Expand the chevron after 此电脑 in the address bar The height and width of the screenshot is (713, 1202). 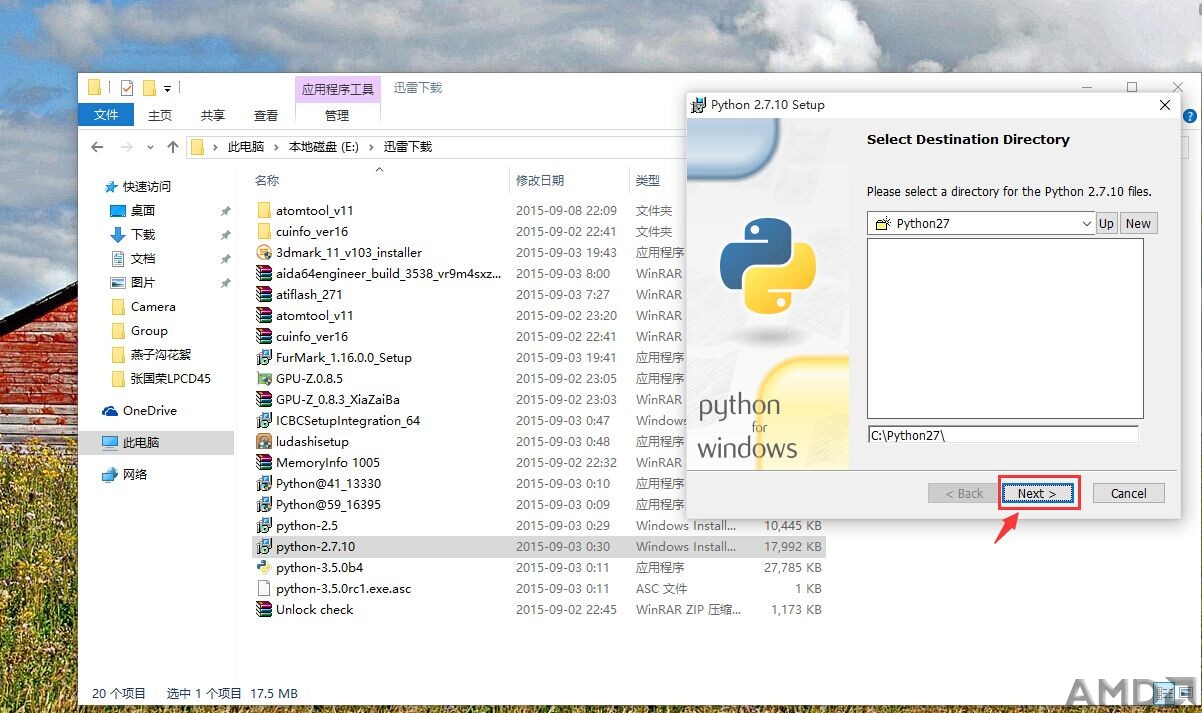coord(277,147)
